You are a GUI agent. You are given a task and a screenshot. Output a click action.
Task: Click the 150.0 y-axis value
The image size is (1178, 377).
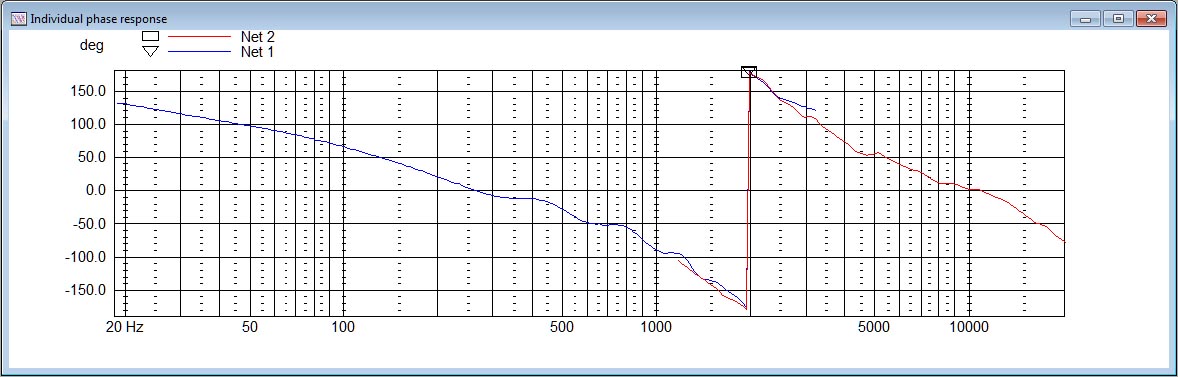[x=87, y=92]
